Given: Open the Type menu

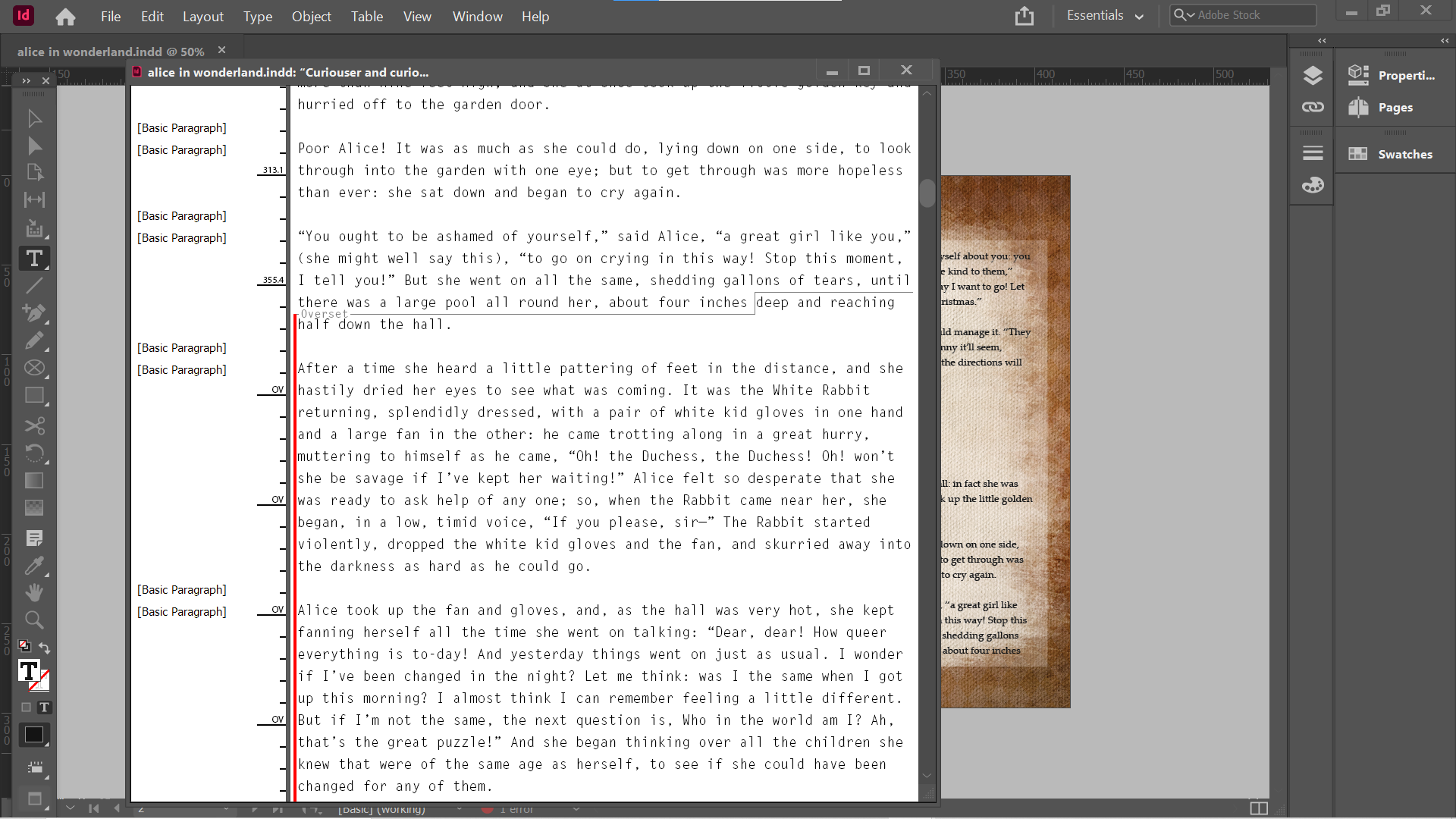Looking at the screenshot, I should click(257, 17).
